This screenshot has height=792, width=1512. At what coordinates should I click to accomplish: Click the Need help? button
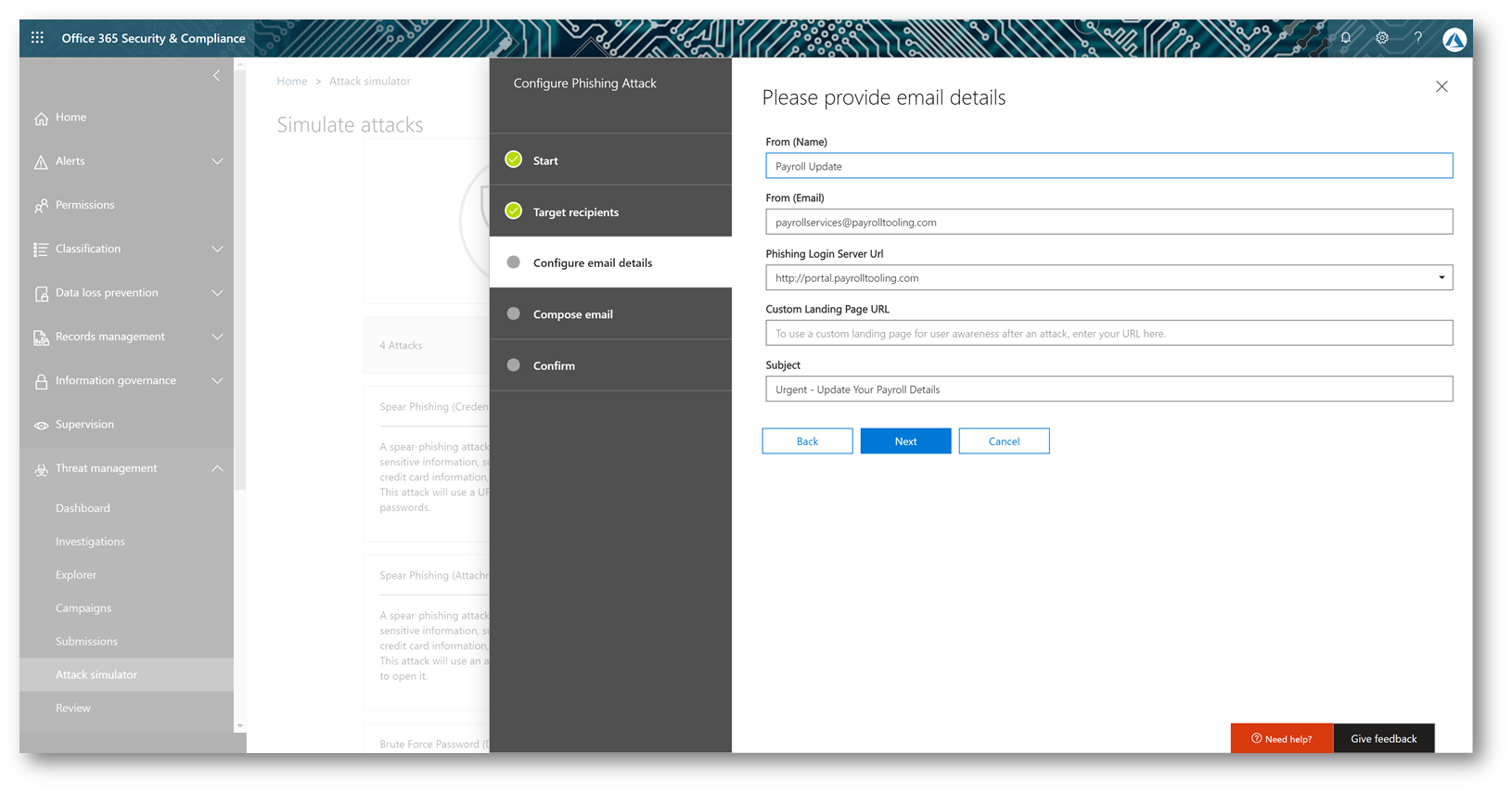[x=1281, y=738]
